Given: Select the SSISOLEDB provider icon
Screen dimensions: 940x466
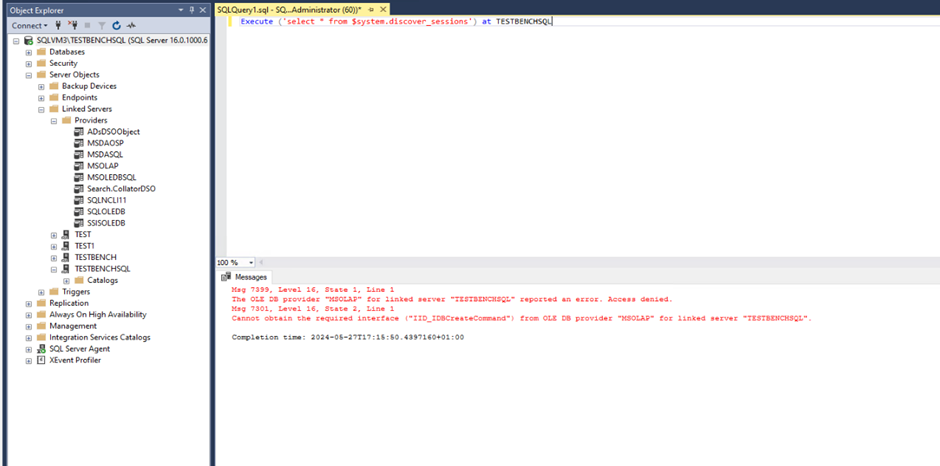Looking at the screenshot, I should tap(79, 223).
